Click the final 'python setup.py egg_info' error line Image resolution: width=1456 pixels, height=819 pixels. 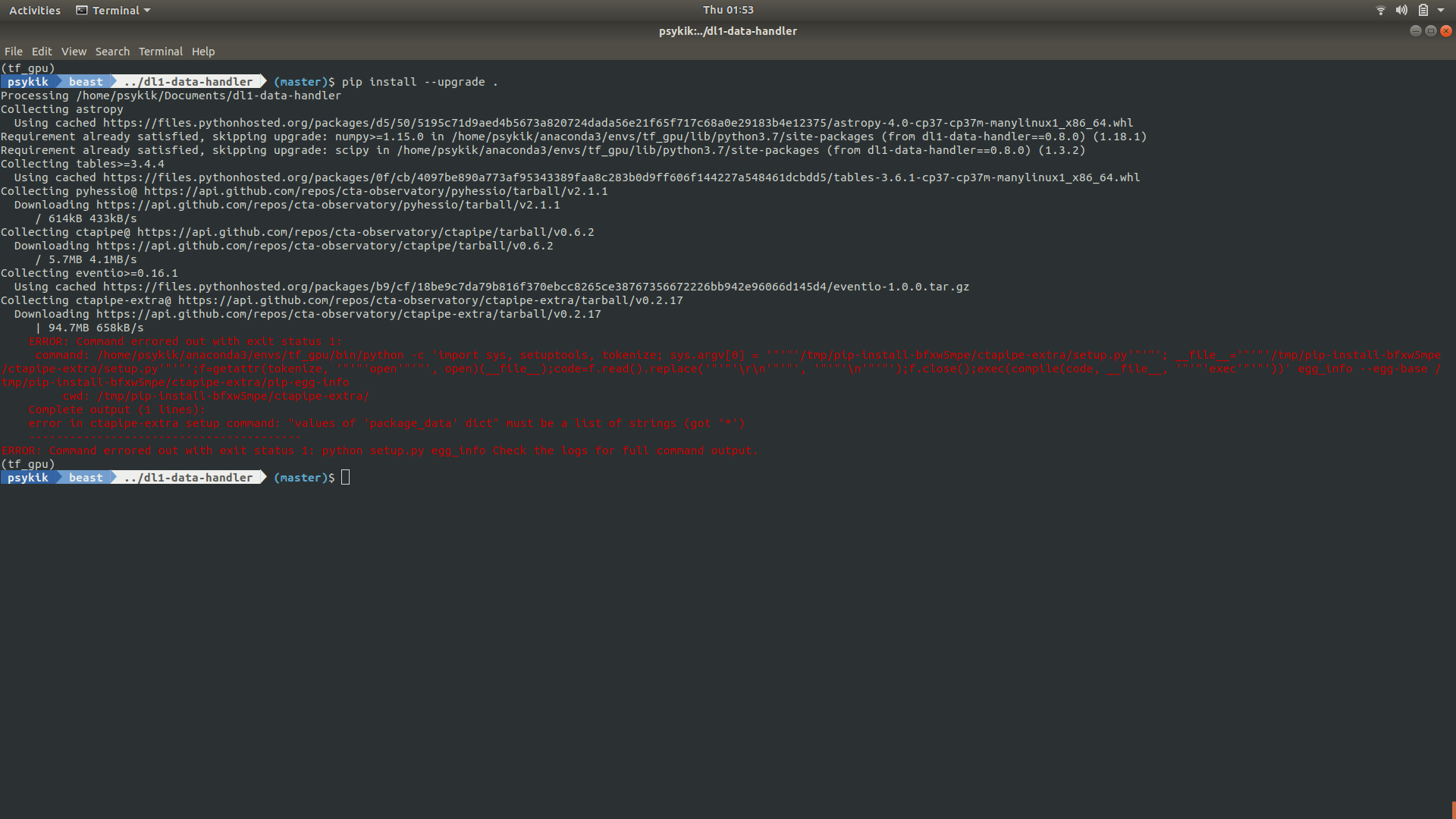point(379,450)
